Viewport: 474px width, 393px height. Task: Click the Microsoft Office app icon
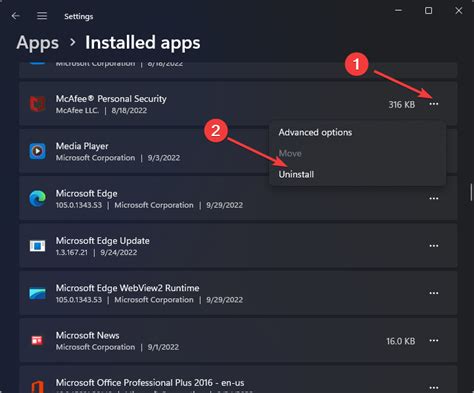pyautogui.click(x=38, y=387)
